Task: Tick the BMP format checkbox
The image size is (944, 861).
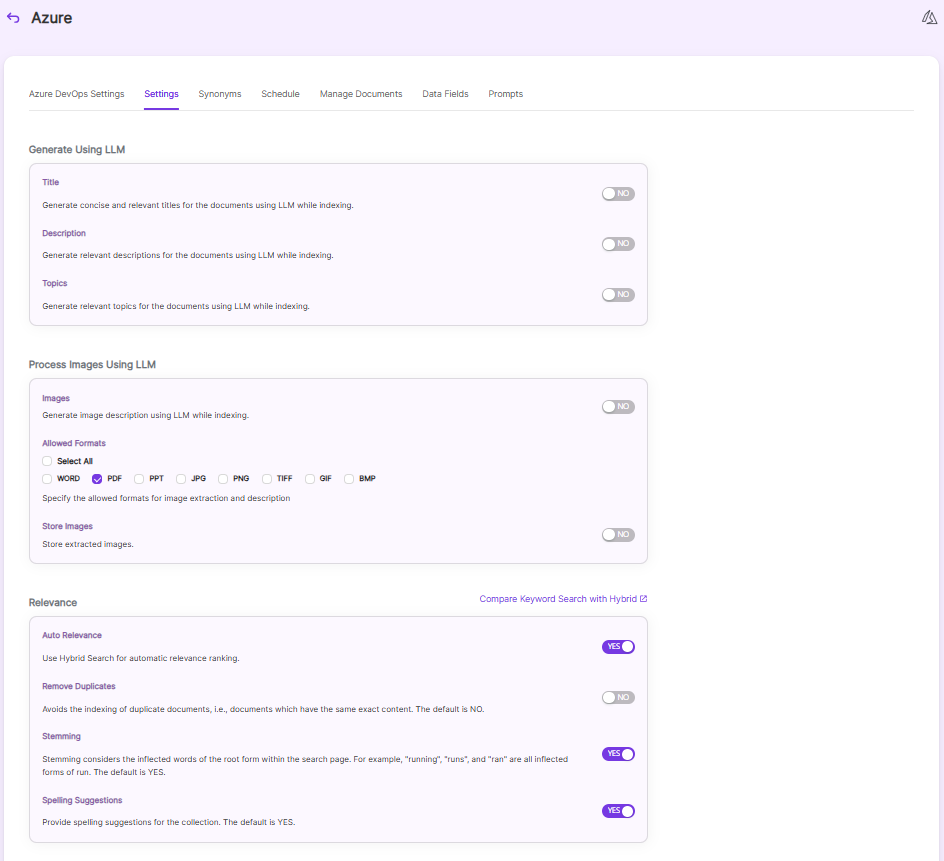Action: point(349,479)
